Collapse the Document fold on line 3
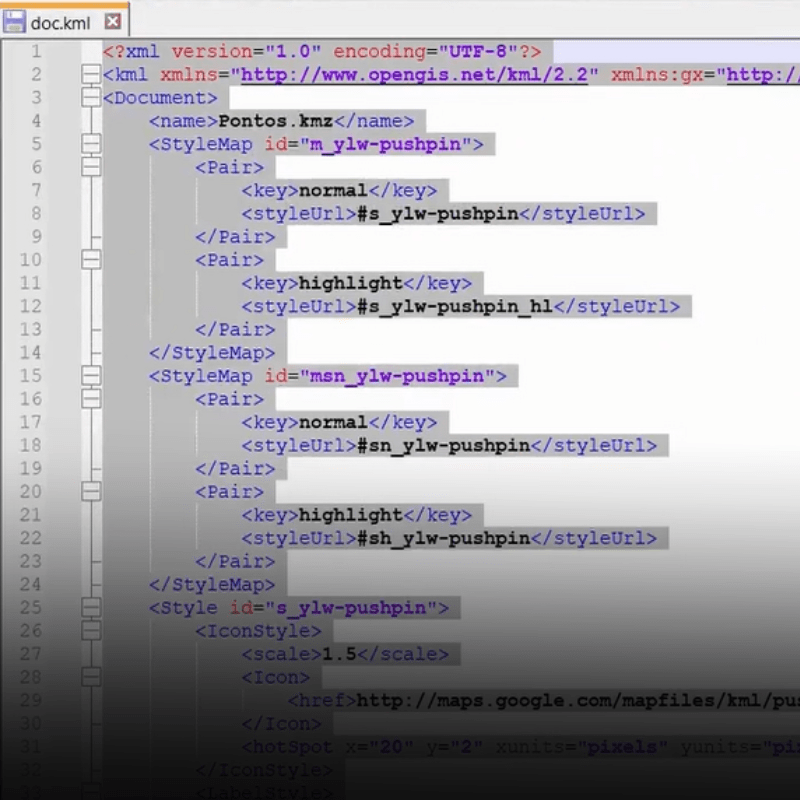Screen dimensions: 800x800 pyautogui.click(x=91, y=97)
